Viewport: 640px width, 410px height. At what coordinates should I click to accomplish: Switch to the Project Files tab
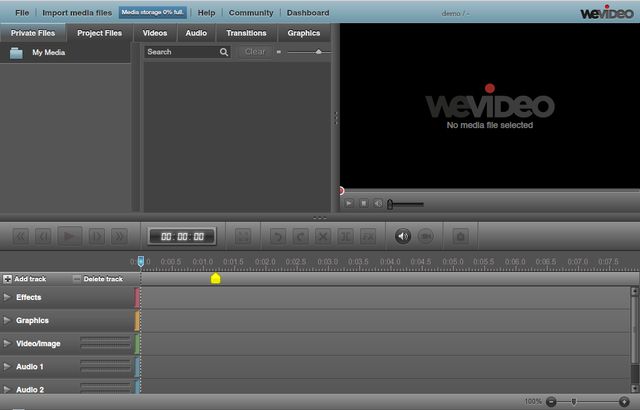100,33
